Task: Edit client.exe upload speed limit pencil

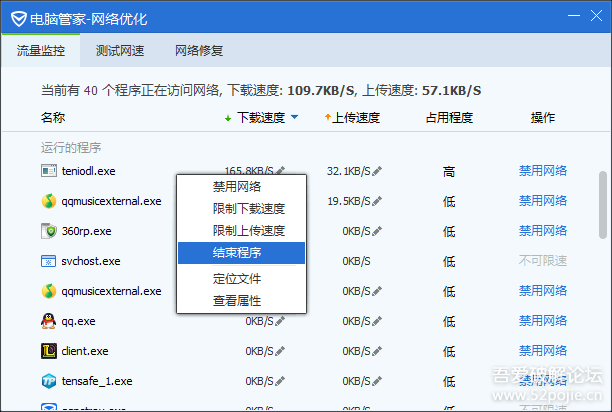Action: [x=377, y=351]
